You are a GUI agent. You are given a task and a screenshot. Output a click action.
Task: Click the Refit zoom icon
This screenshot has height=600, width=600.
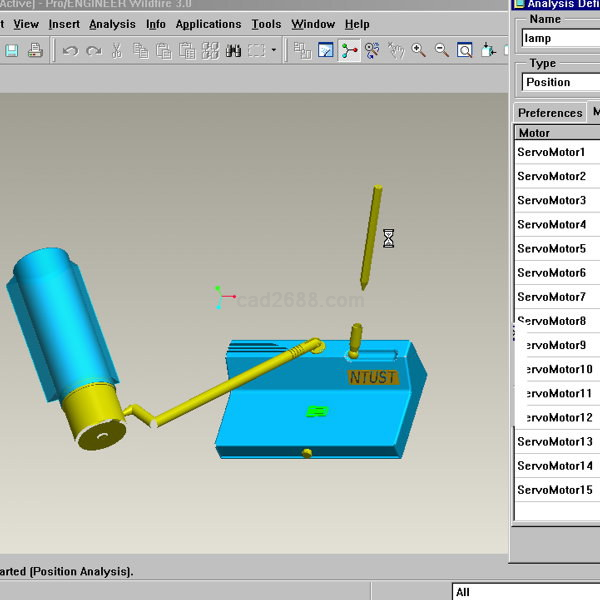pyautogui.click(x=465, y=50)
